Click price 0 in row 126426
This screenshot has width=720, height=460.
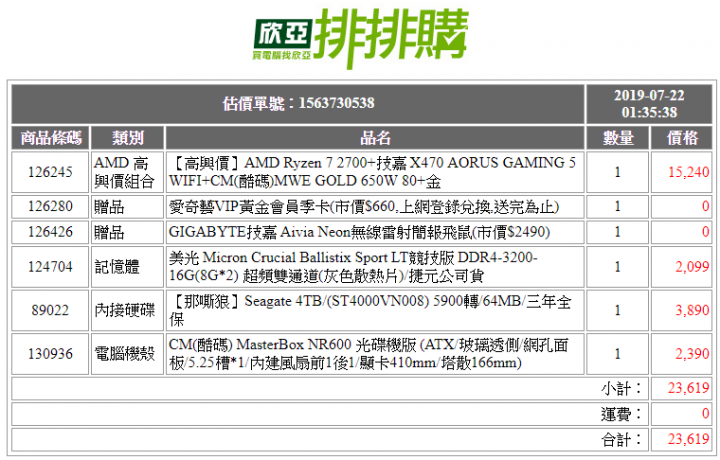705,232
